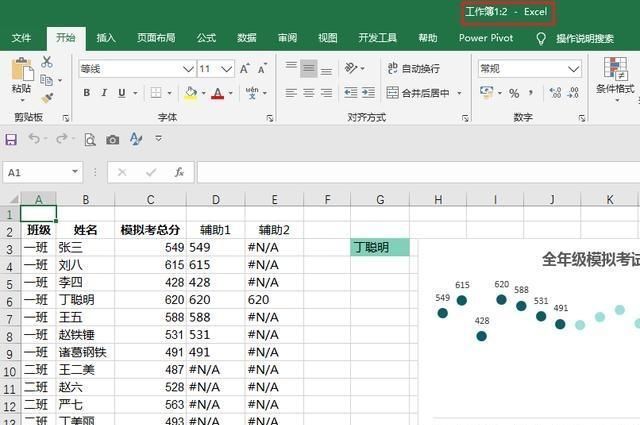
Task: Open font settings dialog launcher
Action: click(270, 118)
